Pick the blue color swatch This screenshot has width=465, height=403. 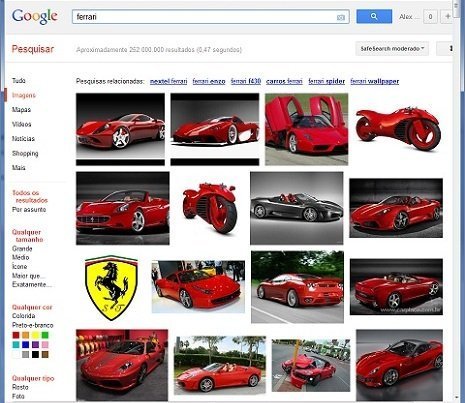coord(26,345)
